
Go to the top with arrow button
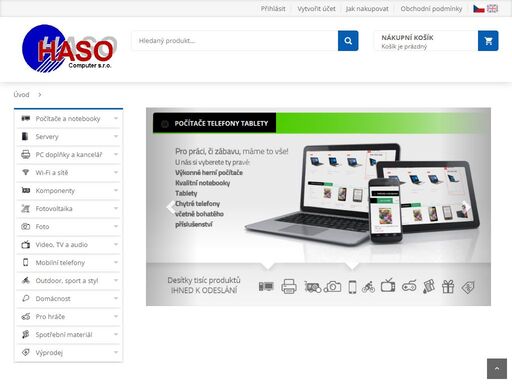(x=497, y=368)
